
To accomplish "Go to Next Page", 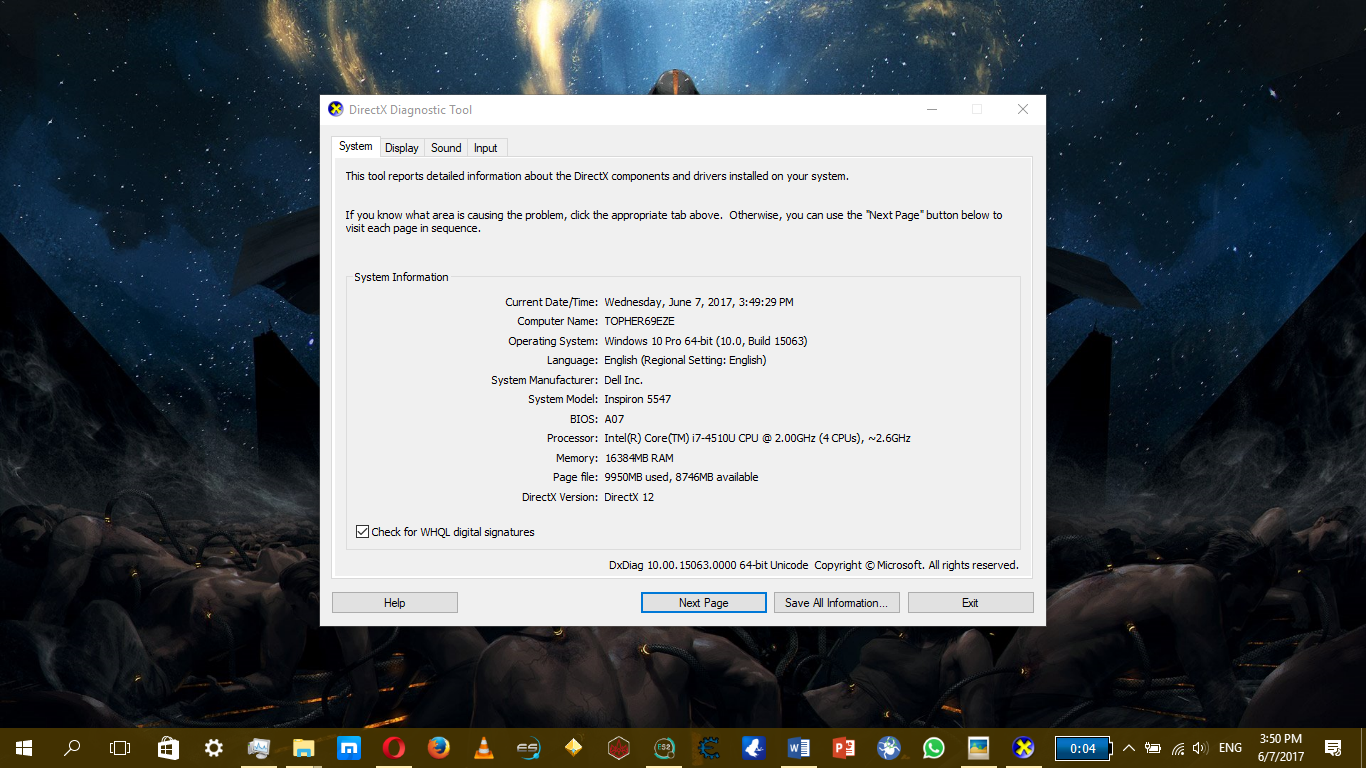I will point(703,603).
